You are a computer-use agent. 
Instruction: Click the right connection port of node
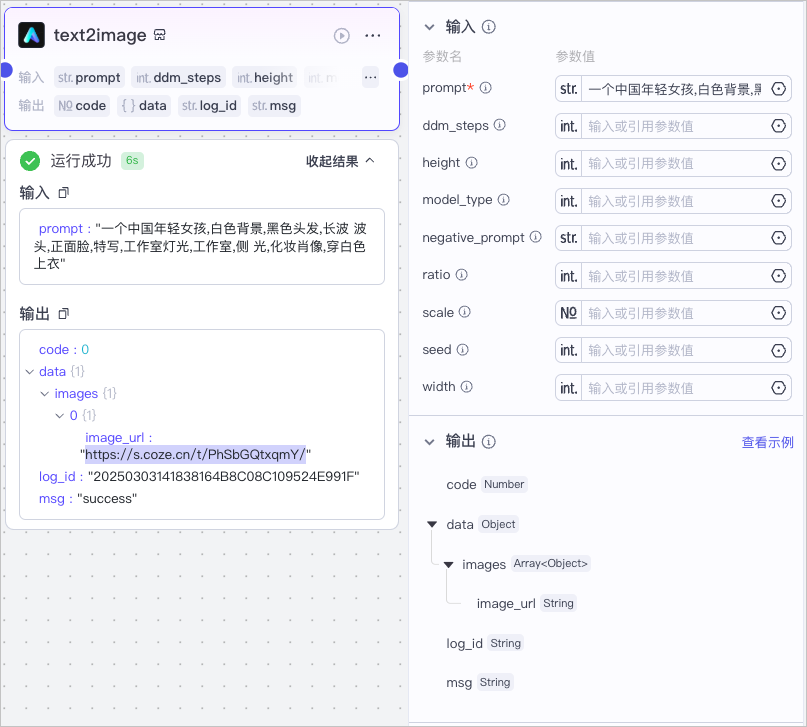(x=400, y=69)
